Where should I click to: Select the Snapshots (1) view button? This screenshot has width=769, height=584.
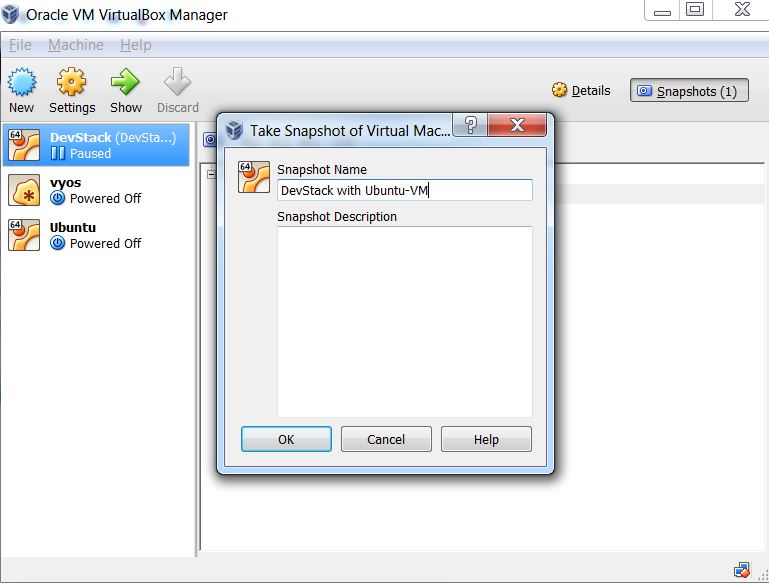pyautogui.click(x=689, y=91)
